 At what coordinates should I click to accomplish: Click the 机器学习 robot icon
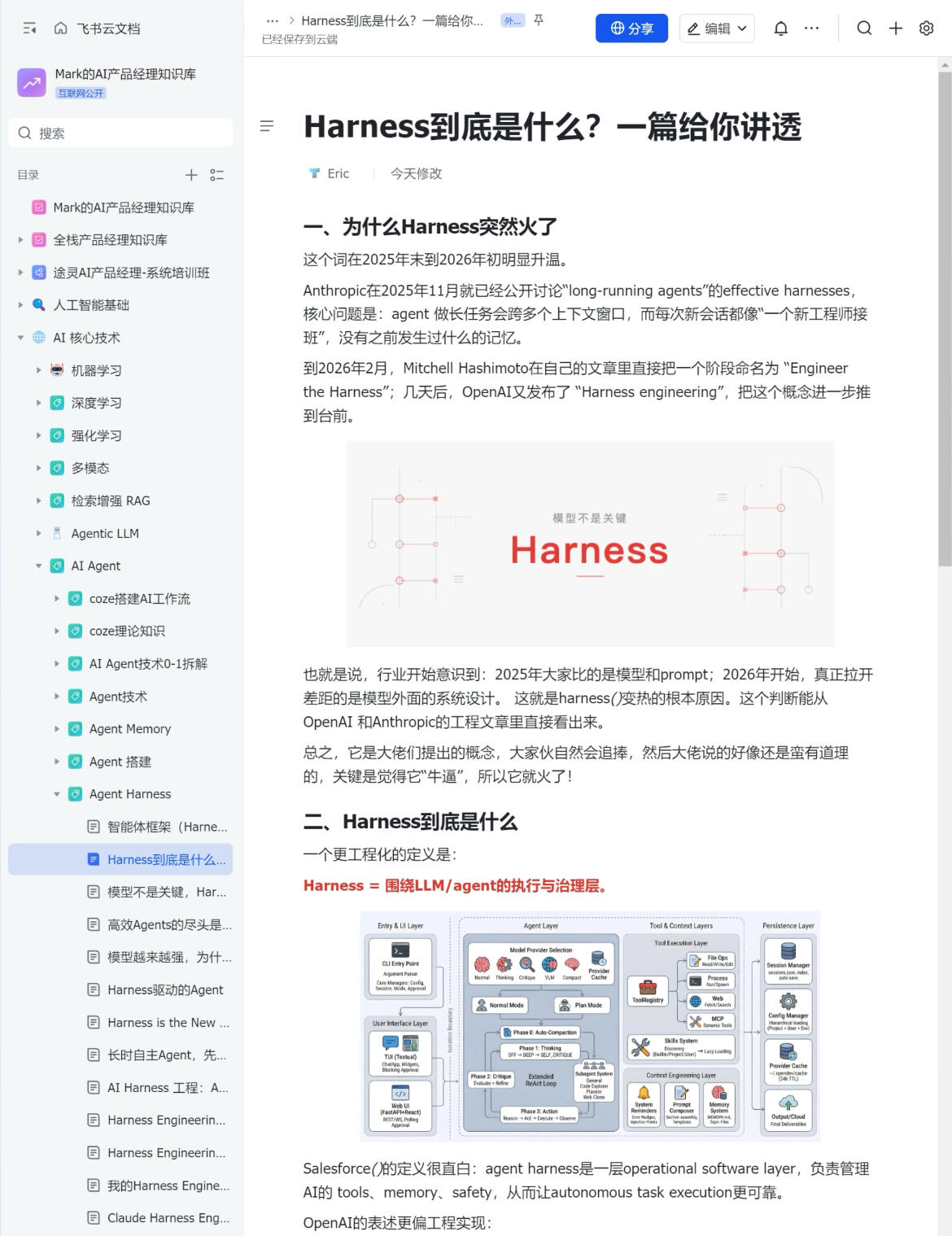[x=57, y=370]
